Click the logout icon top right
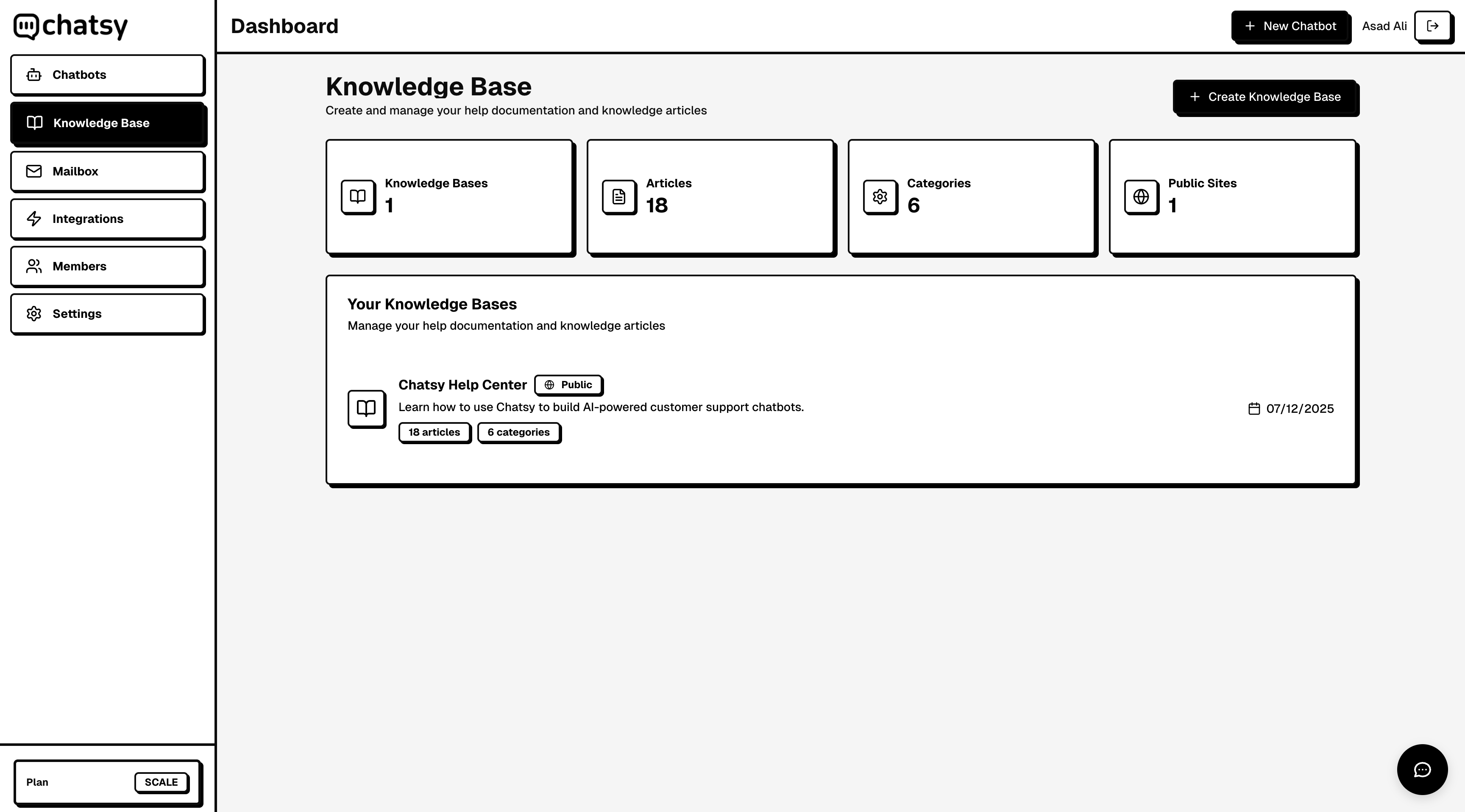 [1433, 25]
